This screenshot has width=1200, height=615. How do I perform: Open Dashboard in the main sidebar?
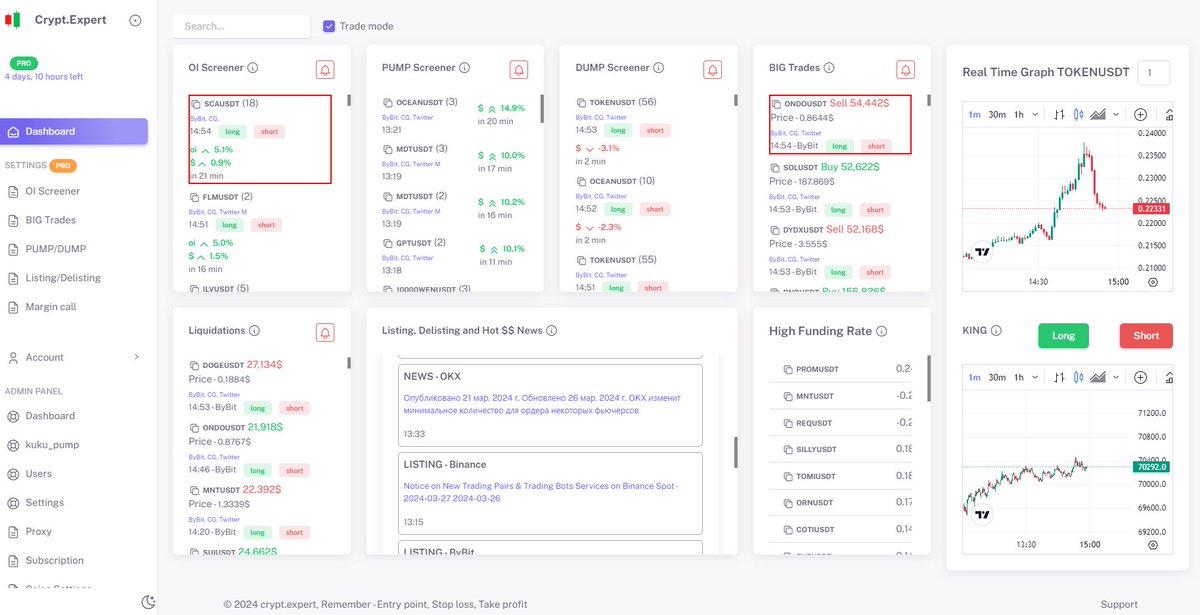click(x=74, y=131)
